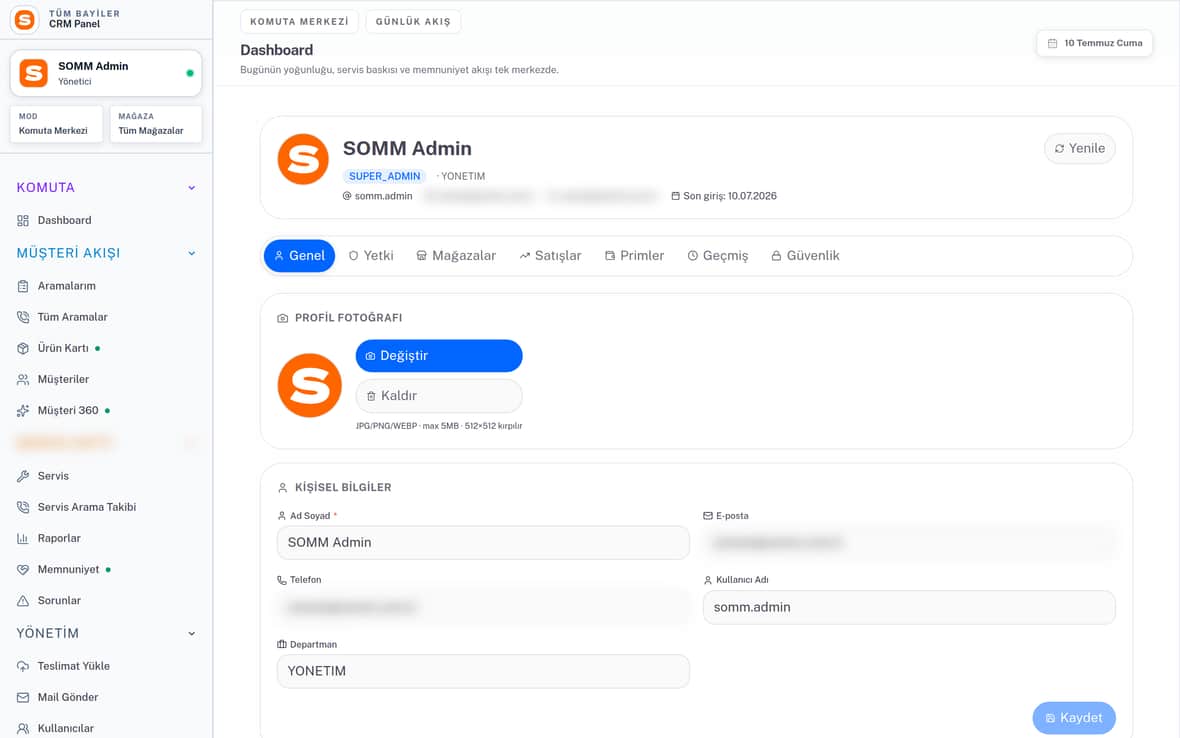Open the Mağazalar tab

coord(456,256)
